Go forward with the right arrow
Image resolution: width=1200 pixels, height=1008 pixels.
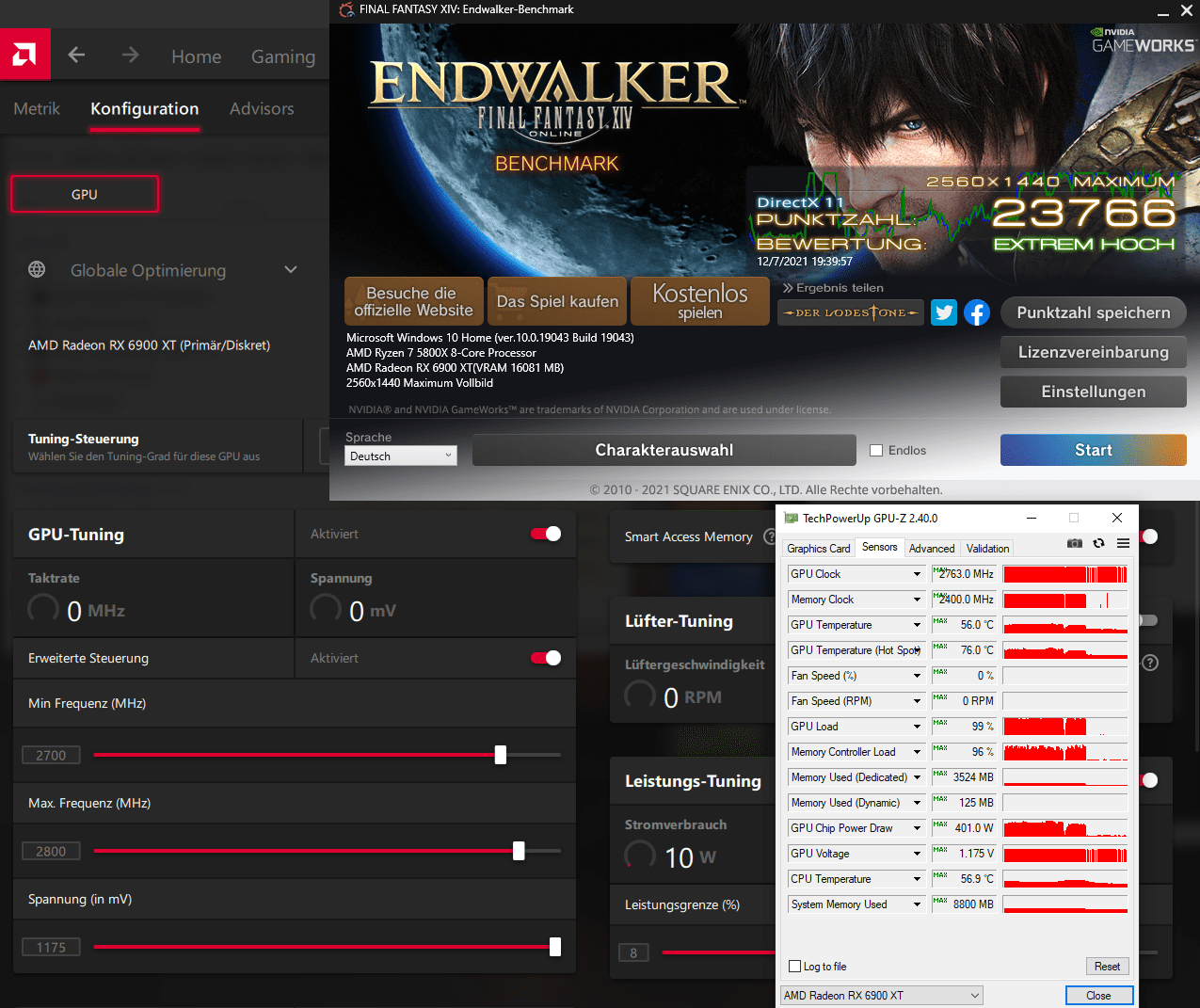pos(130,56)
